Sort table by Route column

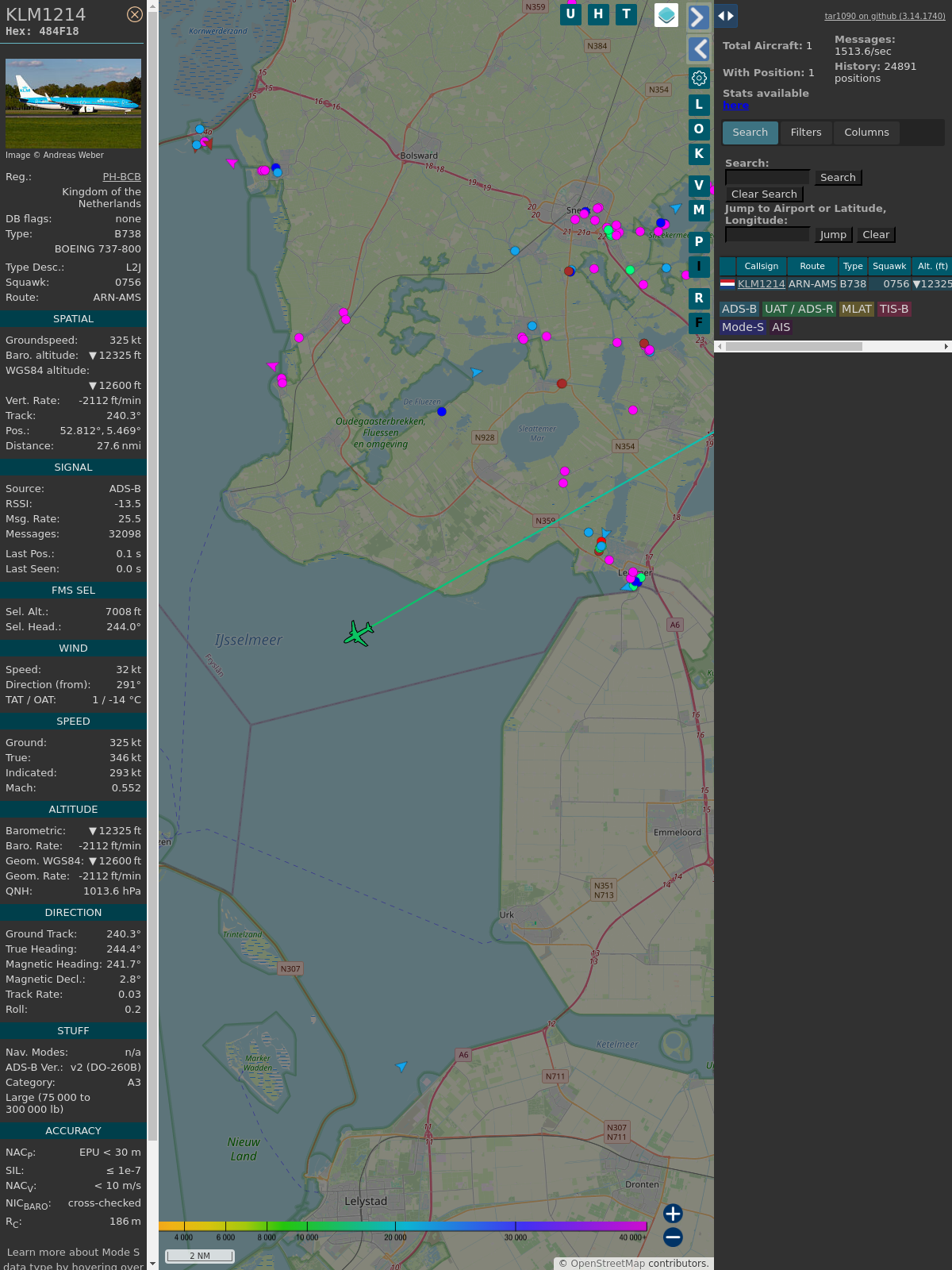(x=812, y=267)
